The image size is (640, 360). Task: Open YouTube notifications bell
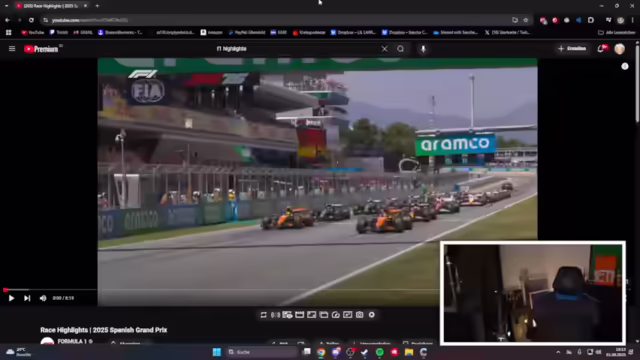pyautogui.click(x=602, y=49)
